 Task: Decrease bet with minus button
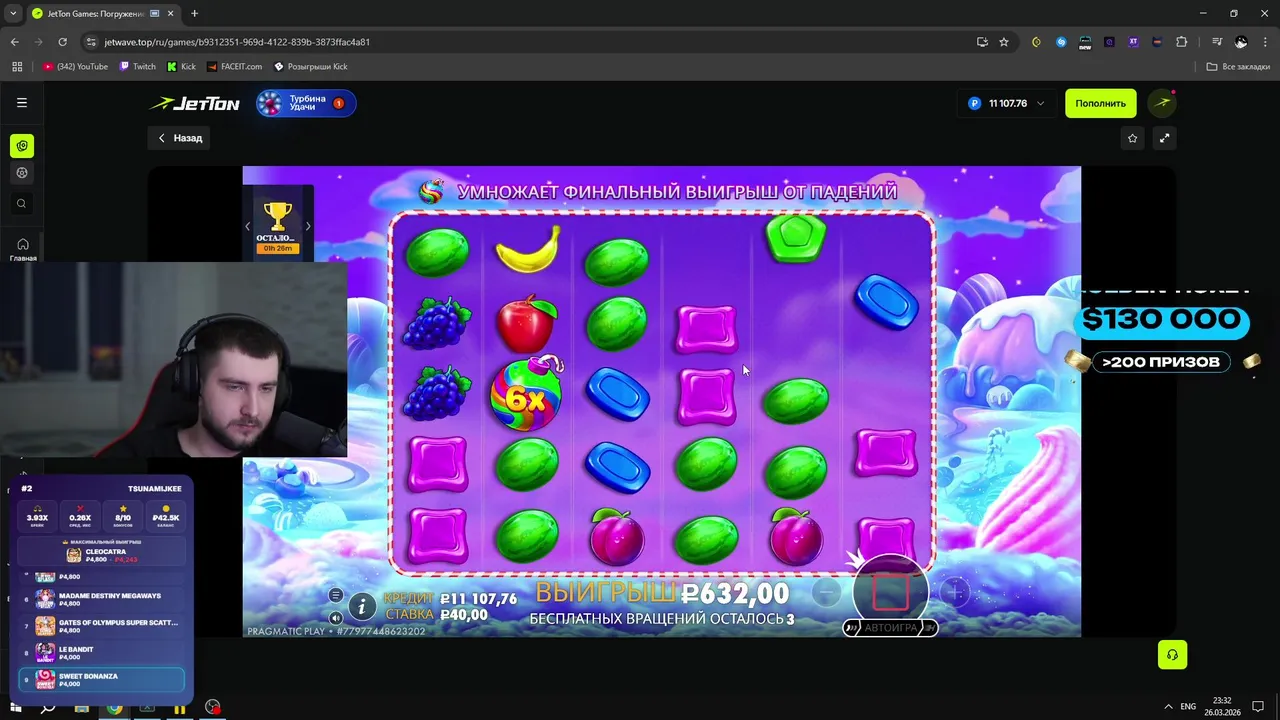826,593
